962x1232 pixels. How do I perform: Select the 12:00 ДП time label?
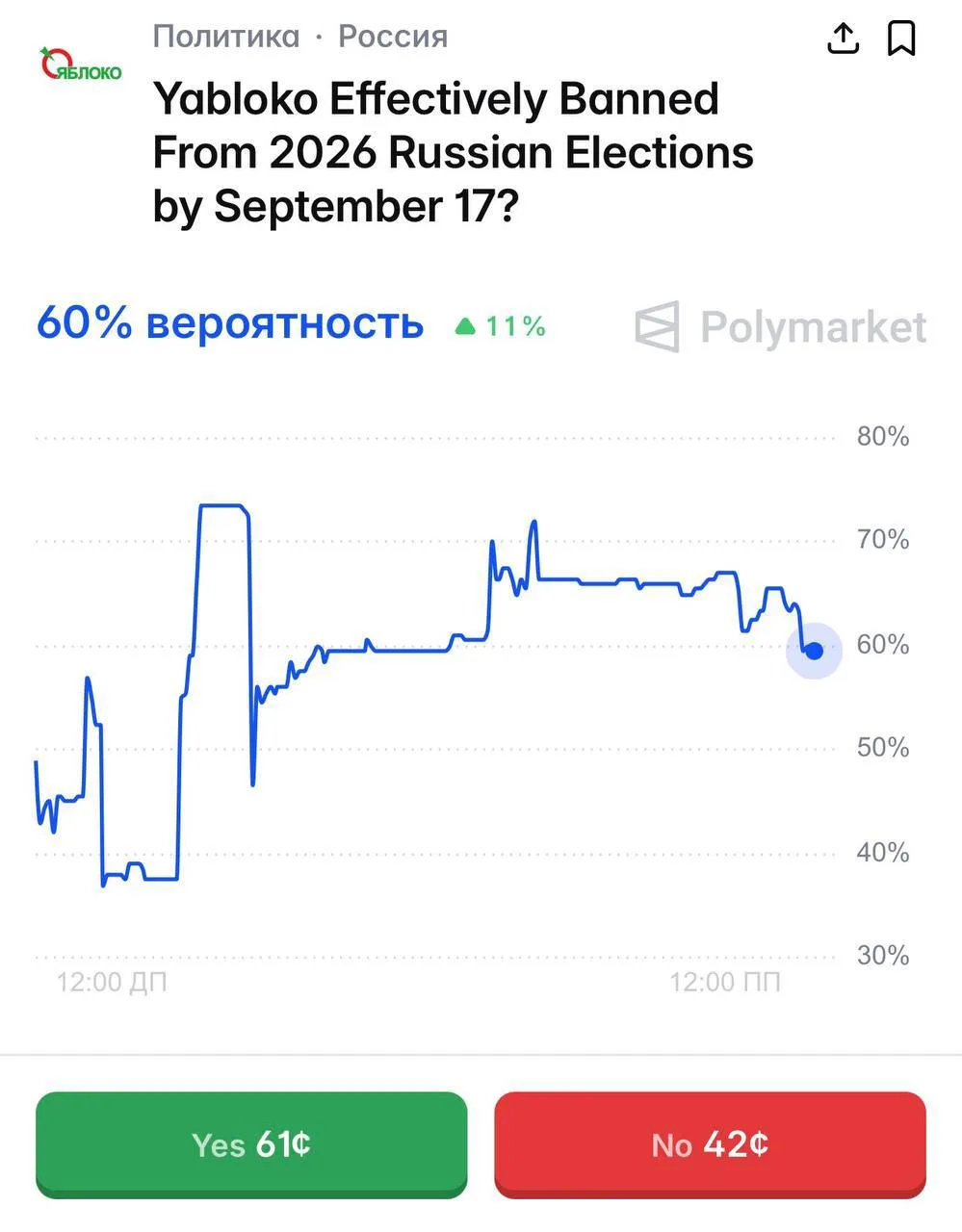[112, 983]
